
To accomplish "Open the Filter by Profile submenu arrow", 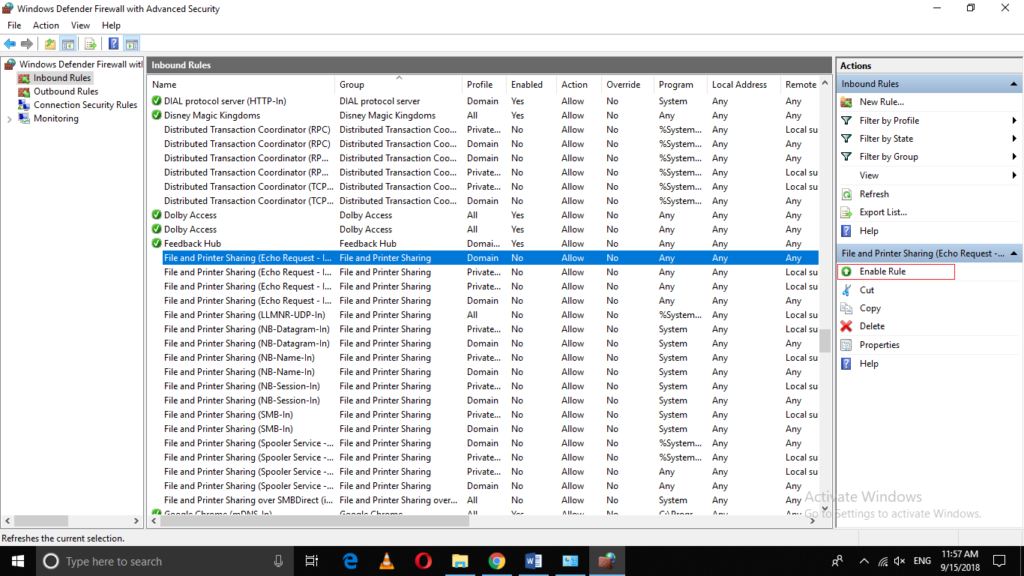I will point(1014,120).
